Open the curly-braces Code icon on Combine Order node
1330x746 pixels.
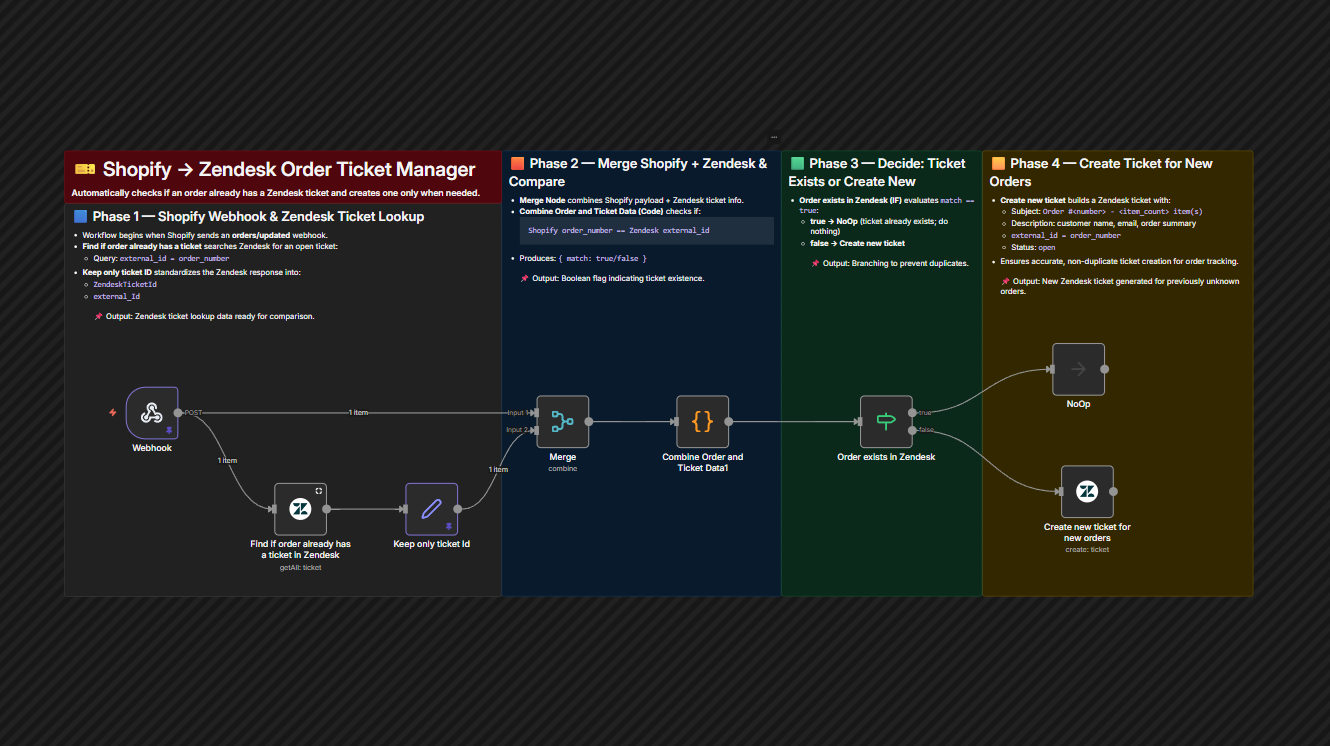point(702,420)
